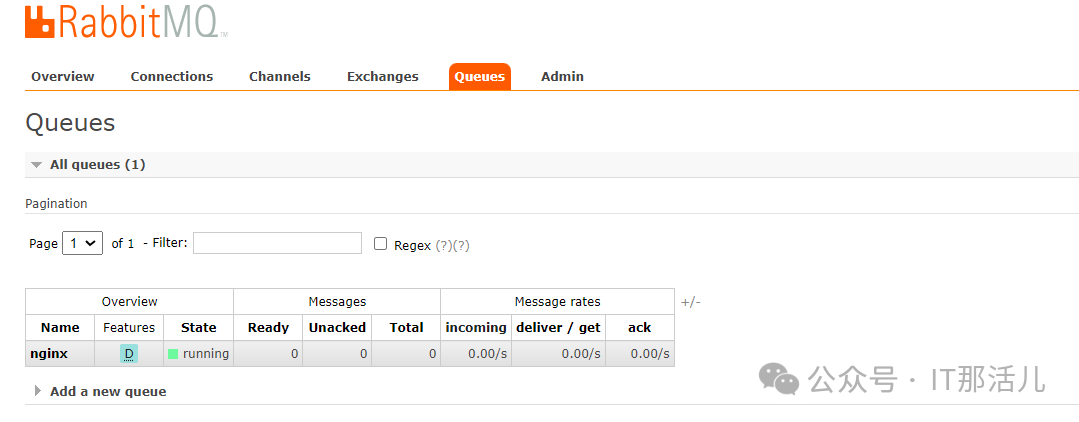Switch to the Overview tab
The height and width of the screenshot is (422, 1079).
(63, 77)
